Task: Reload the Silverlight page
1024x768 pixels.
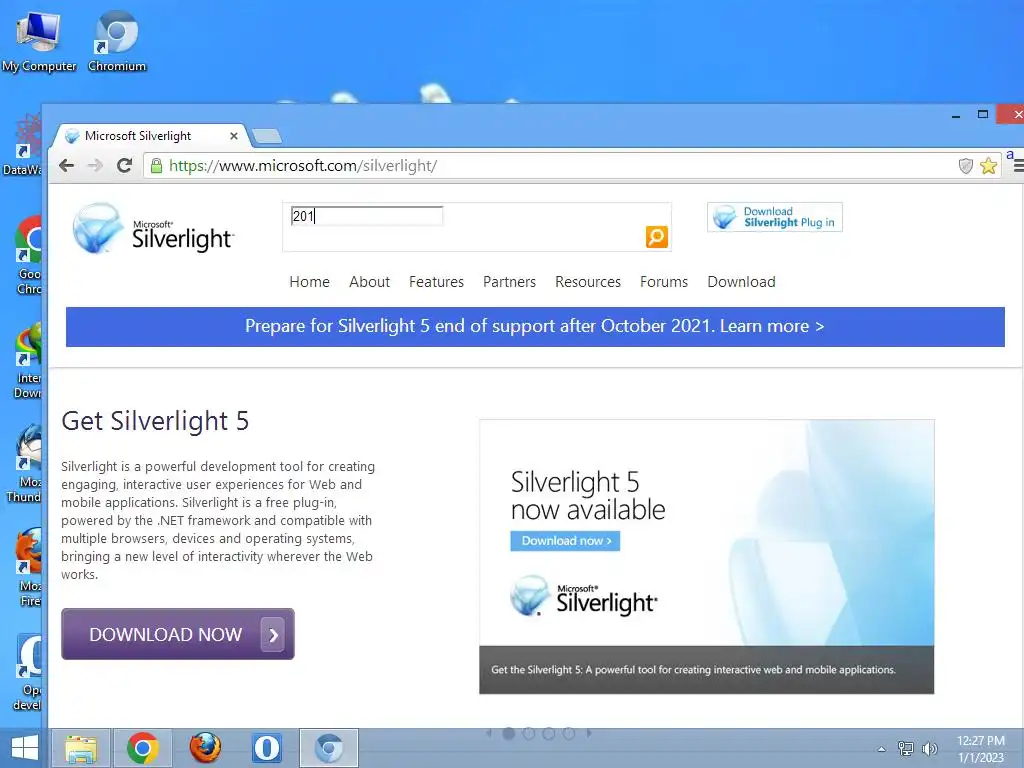Action: 125,166
